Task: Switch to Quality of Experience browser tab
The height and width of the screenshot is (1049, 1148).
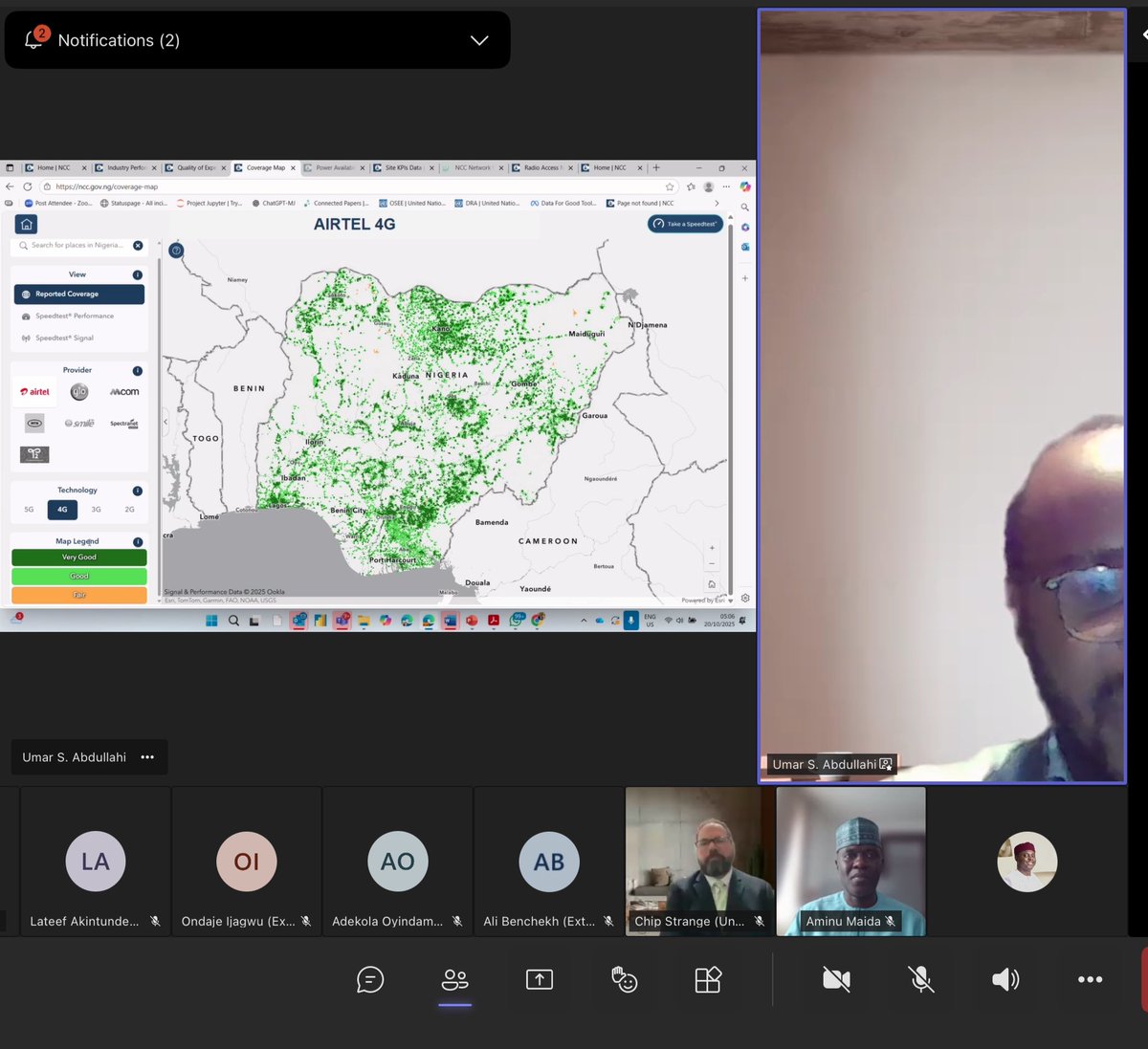Action: click(x=195, y=167)
